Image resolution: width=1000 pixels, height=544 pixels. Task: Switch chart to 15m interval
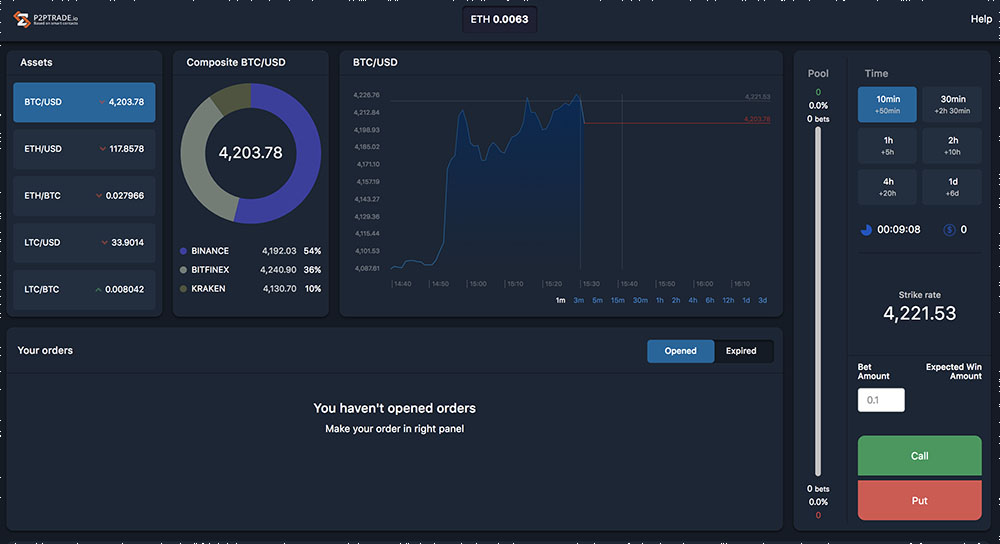coord(617,301)
